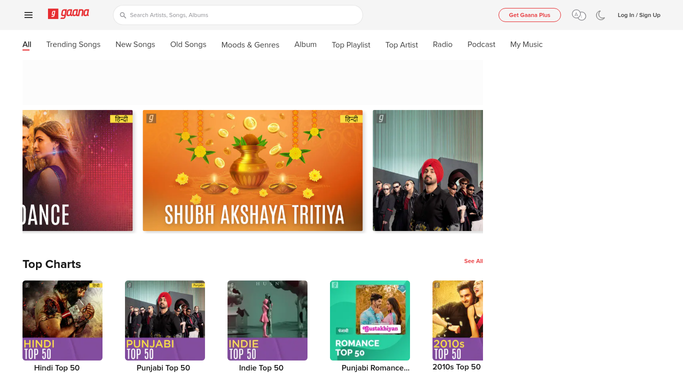Switch to Trending Songs tab

pyautogui.click(x=73, y=44)
